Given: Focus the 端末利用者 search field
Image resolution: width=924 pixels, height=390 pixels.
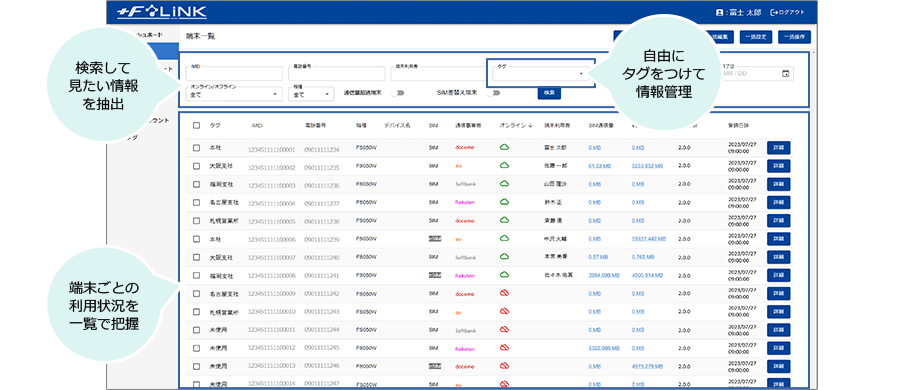Looking at the screenshot, I should [x=438, y=73].
